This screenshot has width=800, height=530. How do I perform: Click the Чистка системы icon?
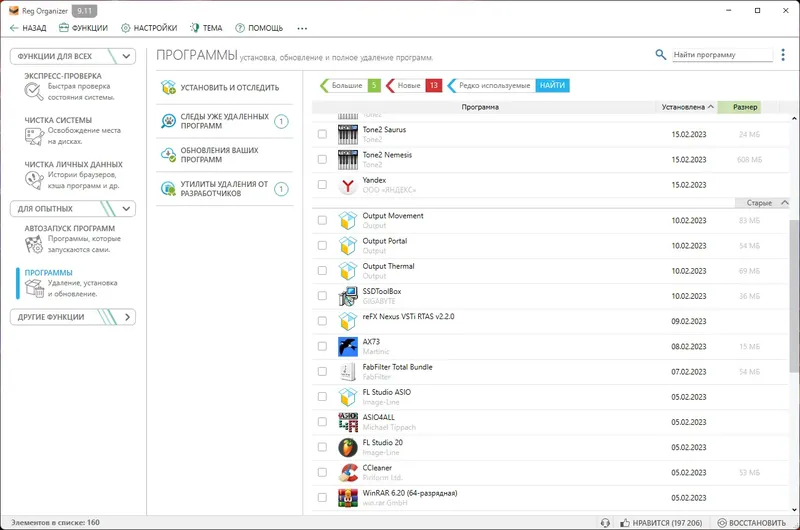pyautogui.click(x=34, y=136)
